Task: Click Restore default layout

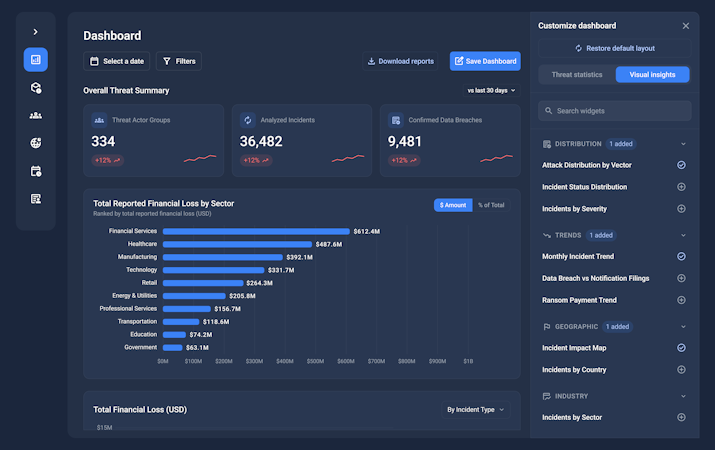Action: click(x=615, y=48)
